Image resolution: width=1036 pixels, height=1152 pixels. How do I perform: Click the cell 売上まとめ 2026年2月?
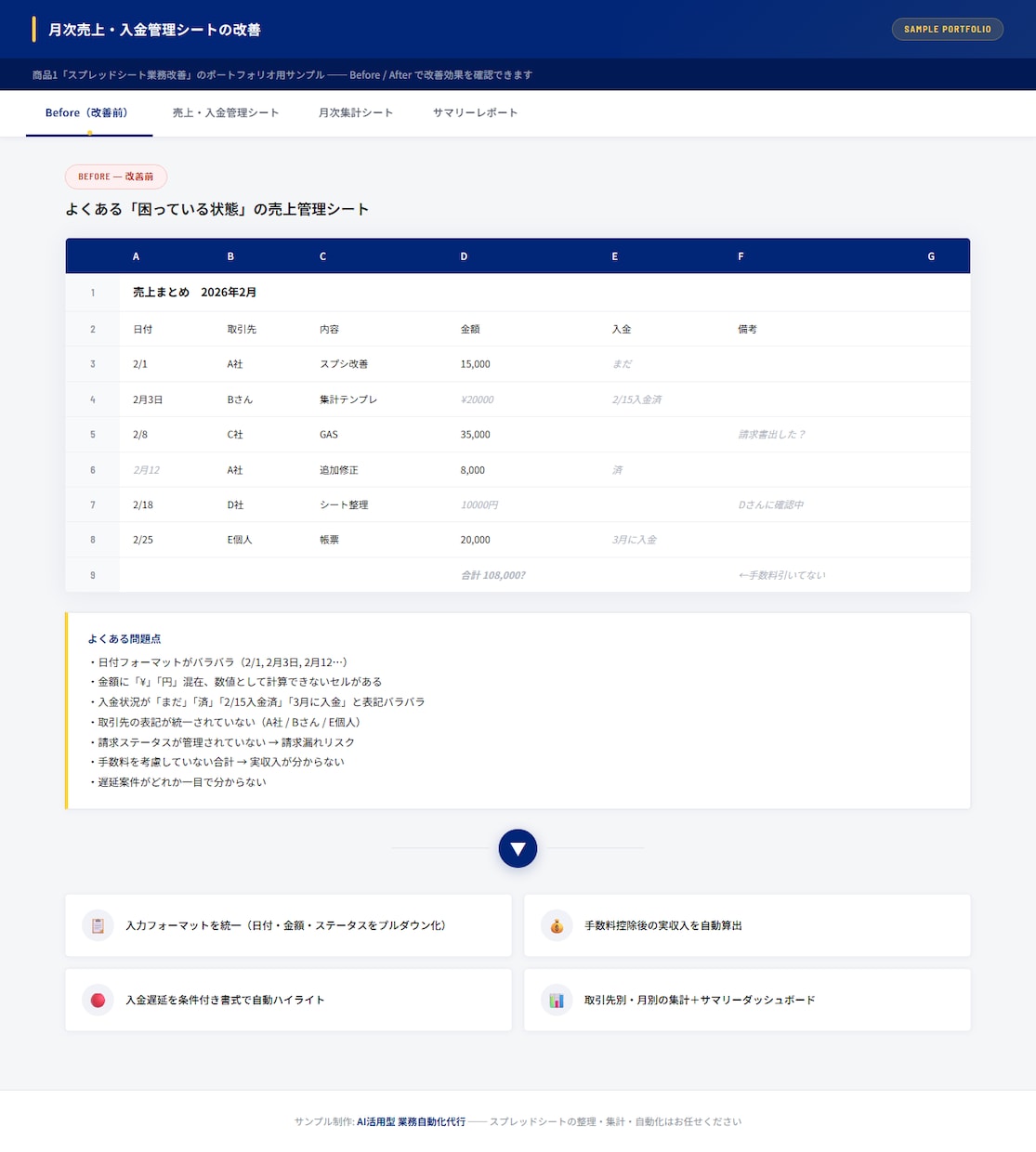pyautogui.click(x=194, y=292)
